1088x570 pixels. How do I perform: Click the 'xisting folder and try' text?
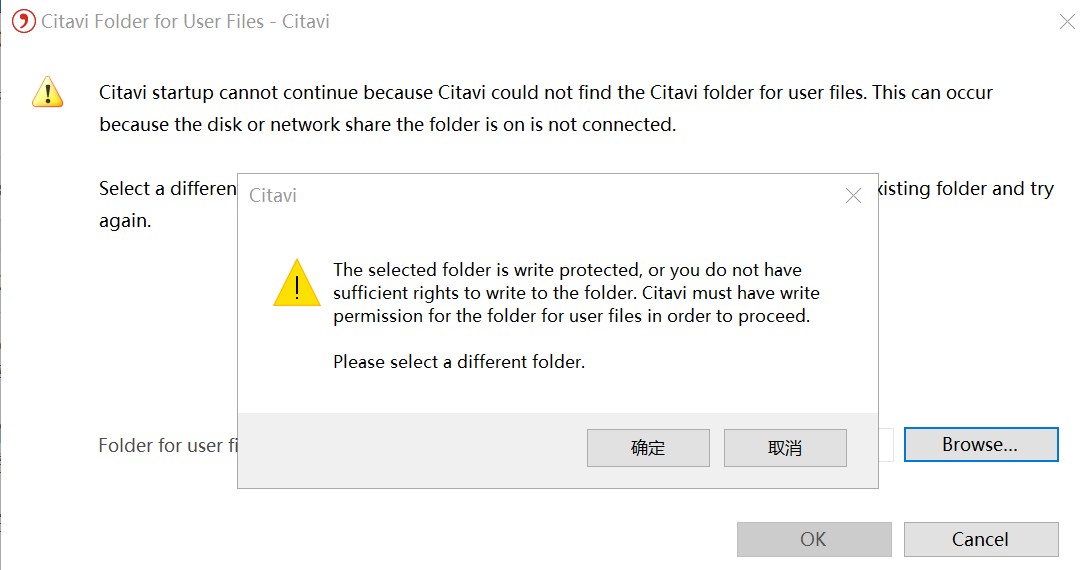[965, 189]
